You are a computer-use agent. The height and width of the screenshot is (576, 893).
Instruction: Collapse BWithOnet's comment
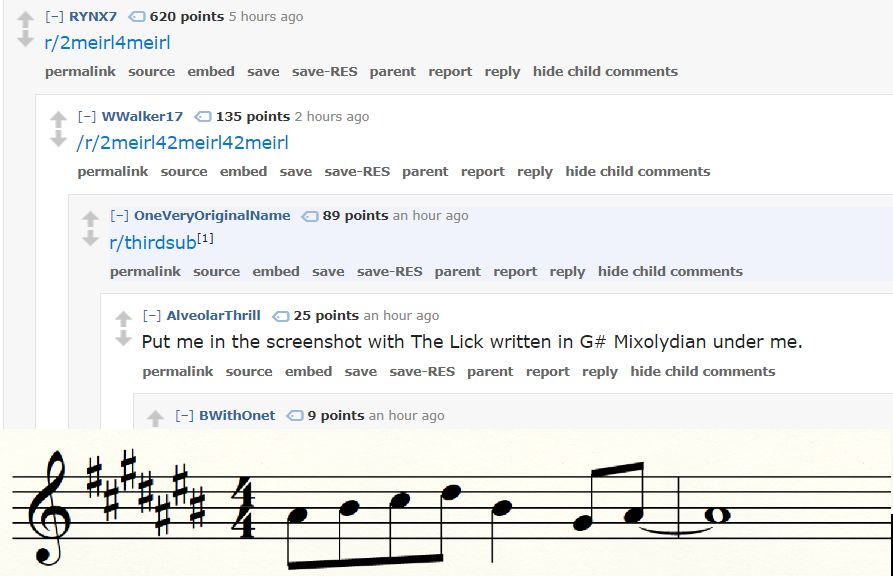point(183,415)
